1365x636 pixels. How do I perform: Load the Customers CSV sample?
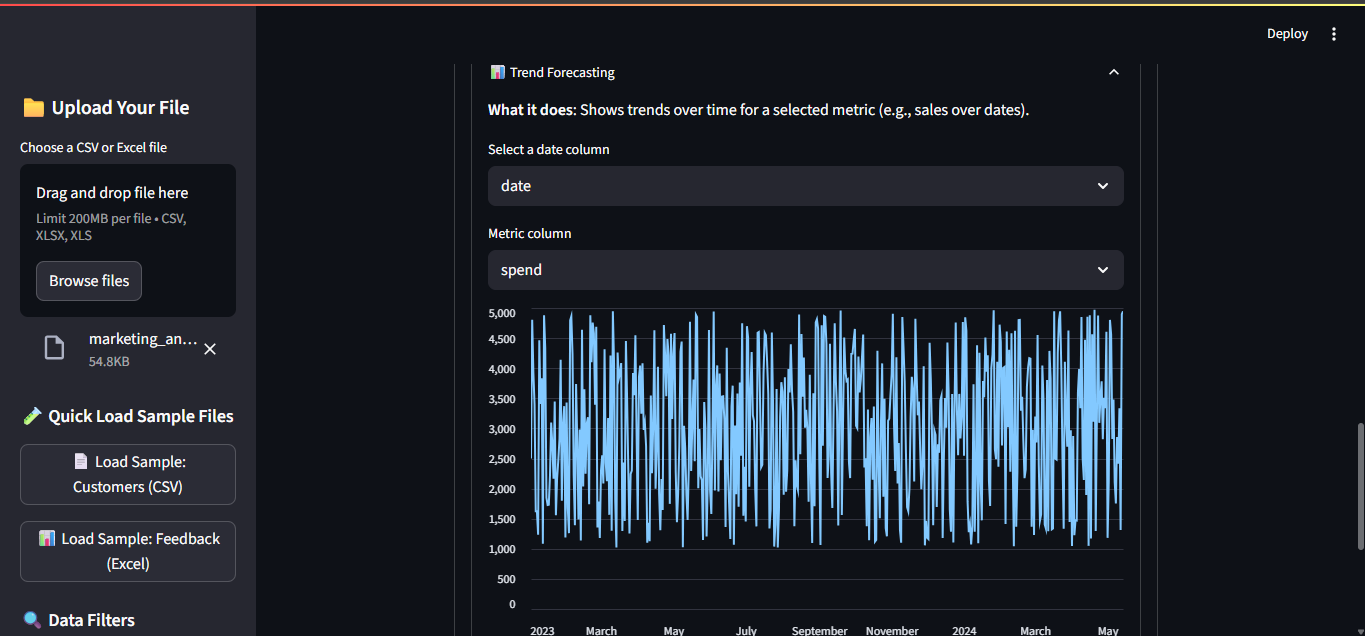[128, 474]
